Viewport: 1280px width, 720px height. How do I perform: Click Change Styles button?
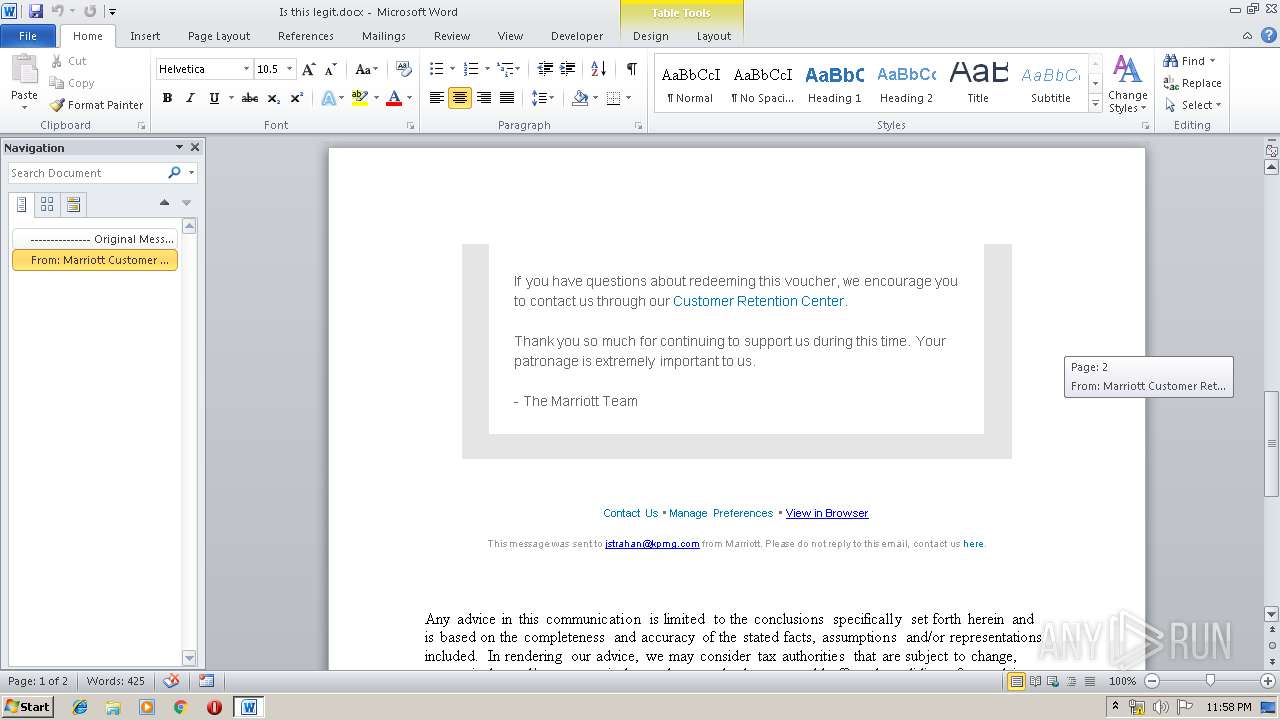click(1127, 84)
